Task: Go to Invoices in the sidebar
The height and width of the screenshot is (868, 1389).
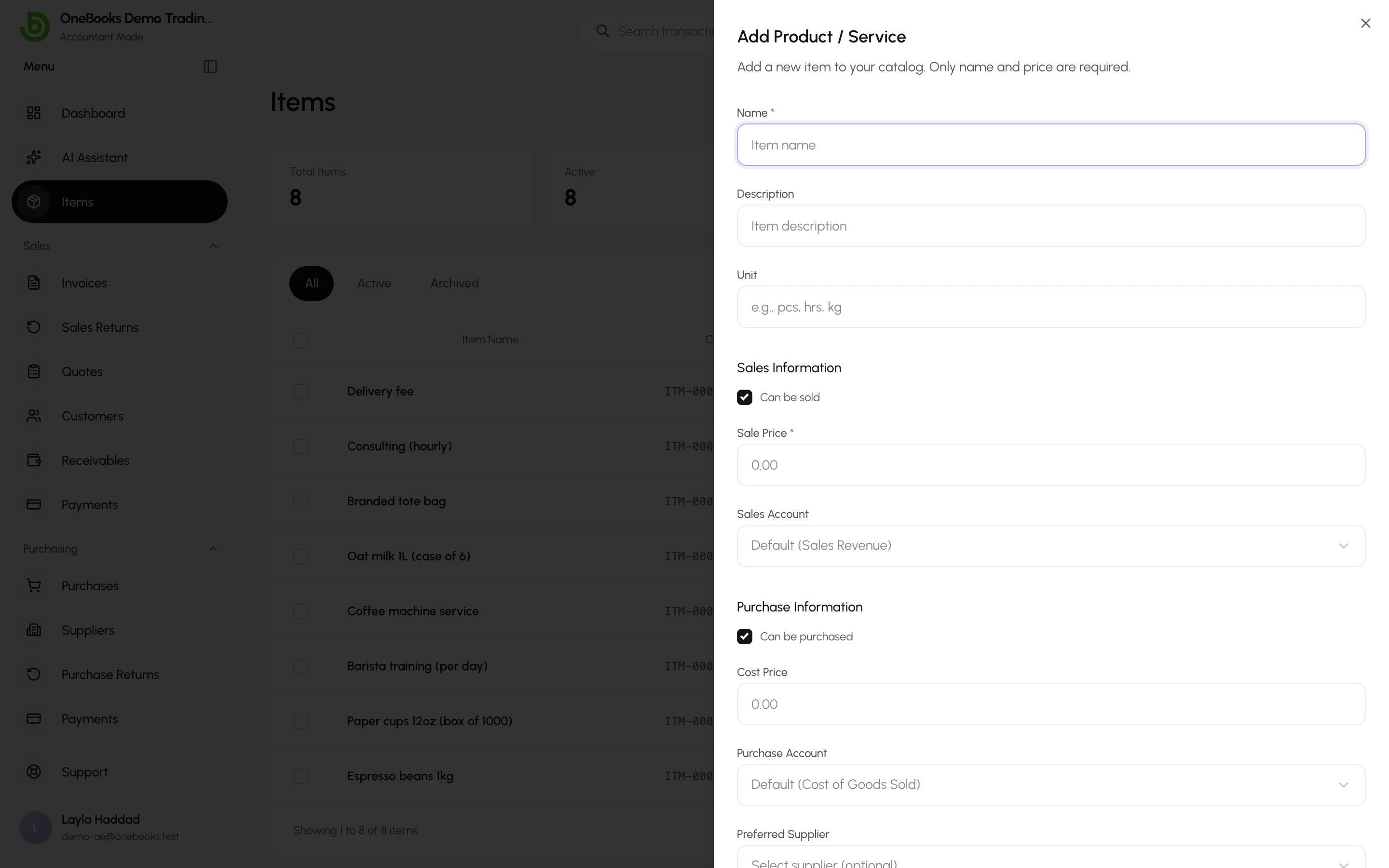Action: coord(120,283)
